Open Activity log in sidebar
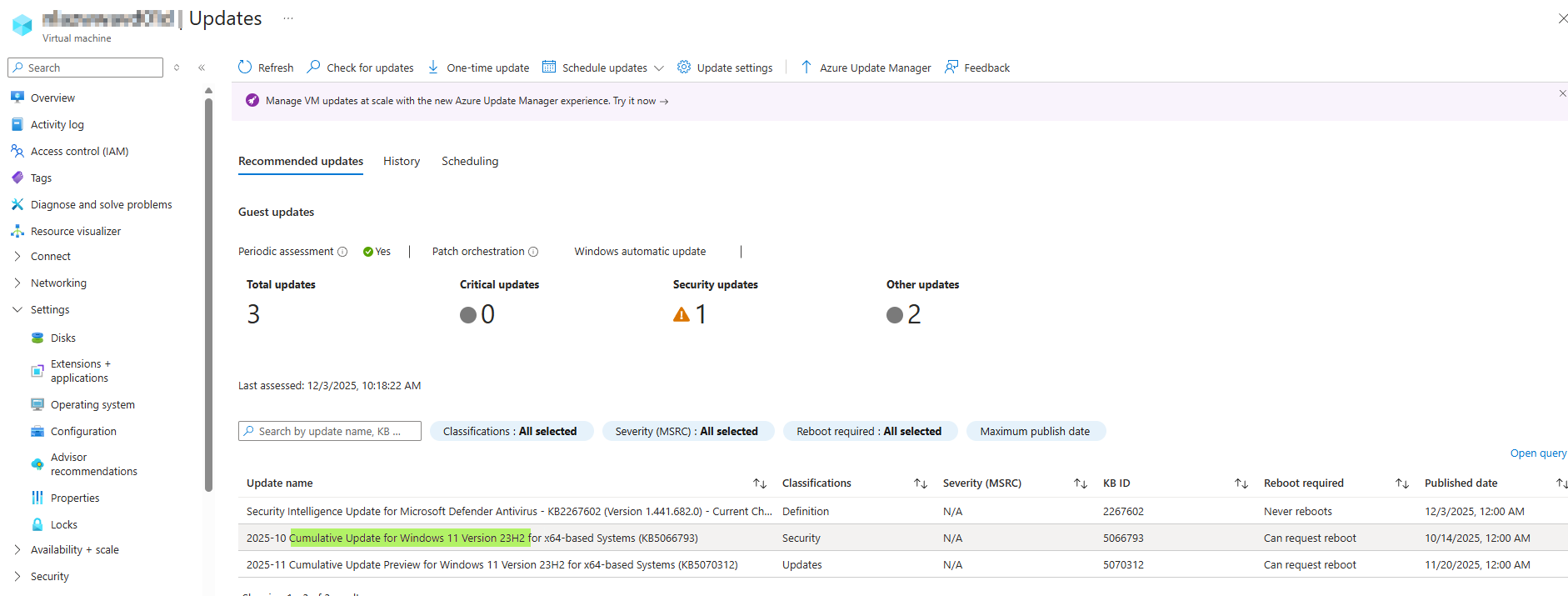1568x596 pixels. click(x=57, y=124)
